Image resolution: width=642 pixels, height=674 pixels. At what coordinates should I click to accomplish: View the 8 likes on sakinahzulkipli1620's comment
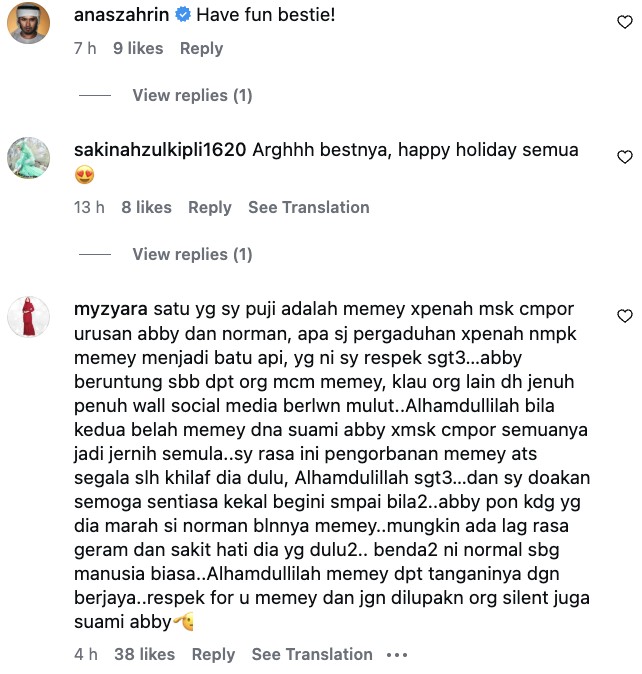click(146, 208)
